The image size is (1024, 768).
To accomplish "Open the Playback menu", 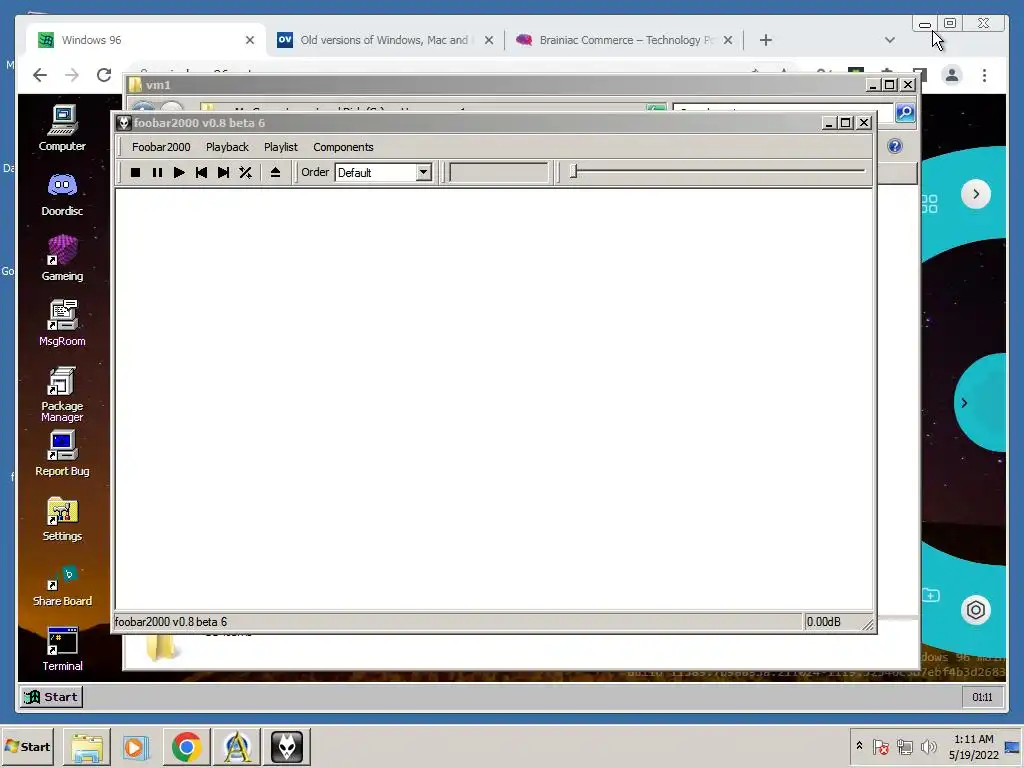I will tap(227, 147).
